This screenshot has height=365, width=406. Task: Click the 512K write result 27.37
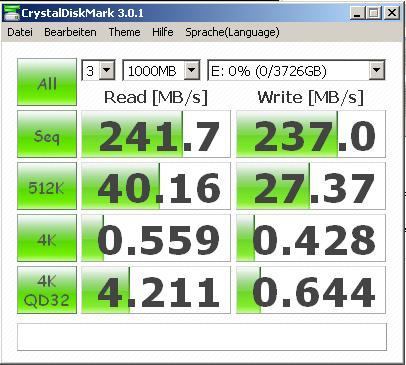pos(311,186)
